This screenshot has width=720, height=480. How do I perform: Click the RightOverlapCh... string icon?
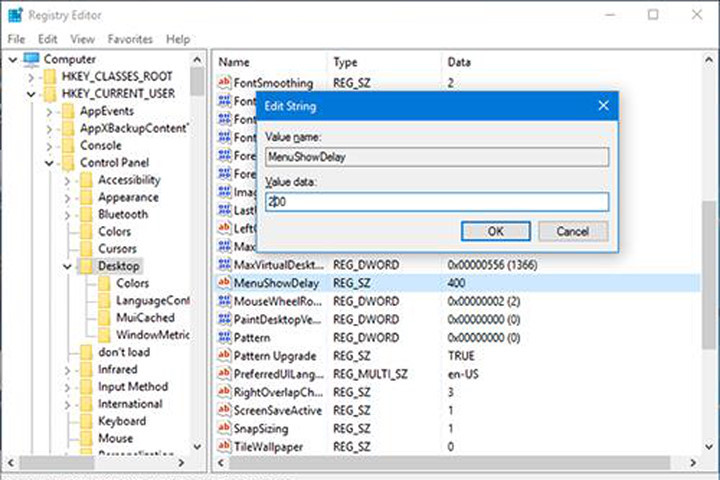pyautogui.click(x=224, y=392)
